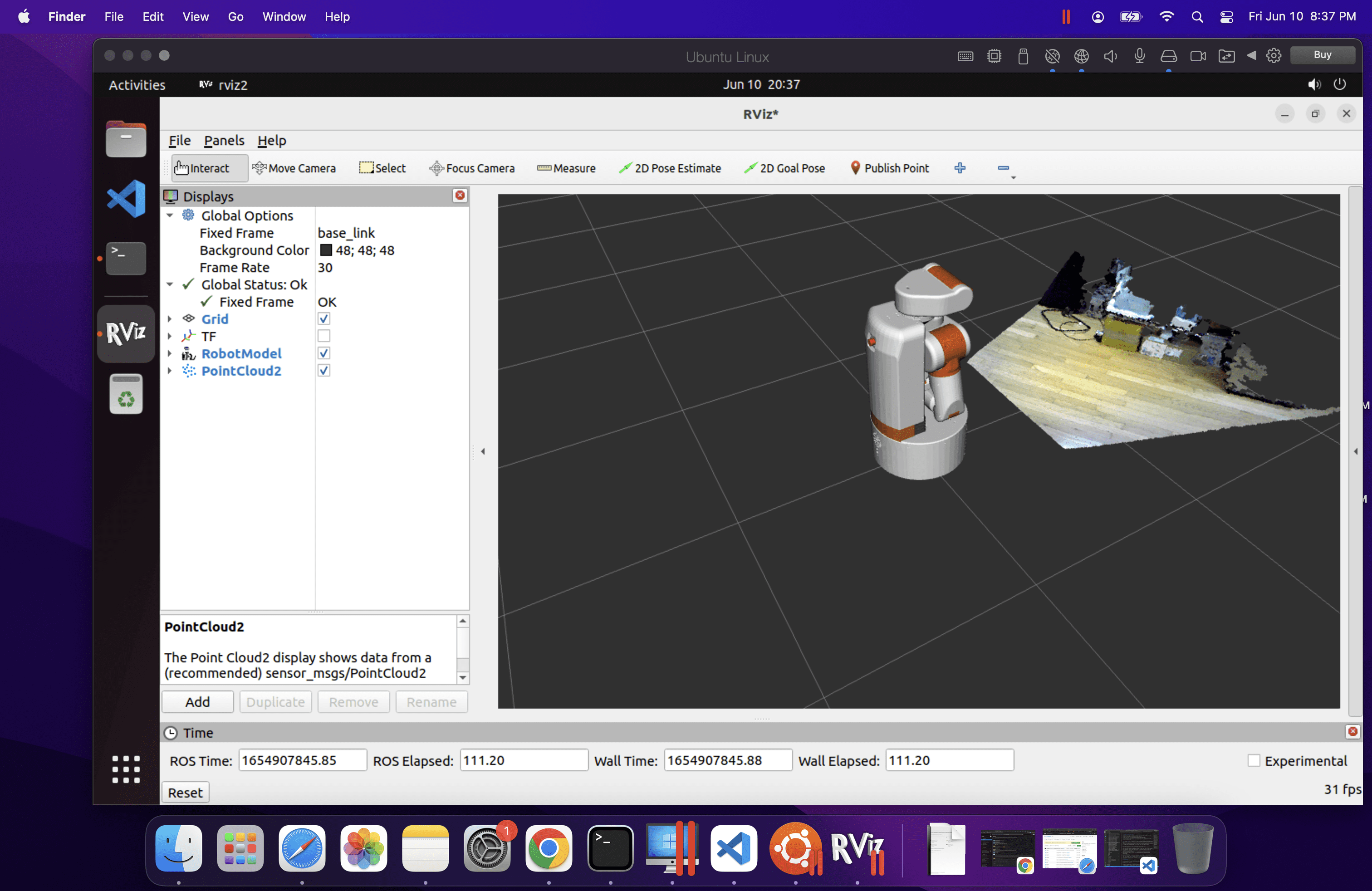
Task: Expand the RobotModel display entry
Action: 170,353
